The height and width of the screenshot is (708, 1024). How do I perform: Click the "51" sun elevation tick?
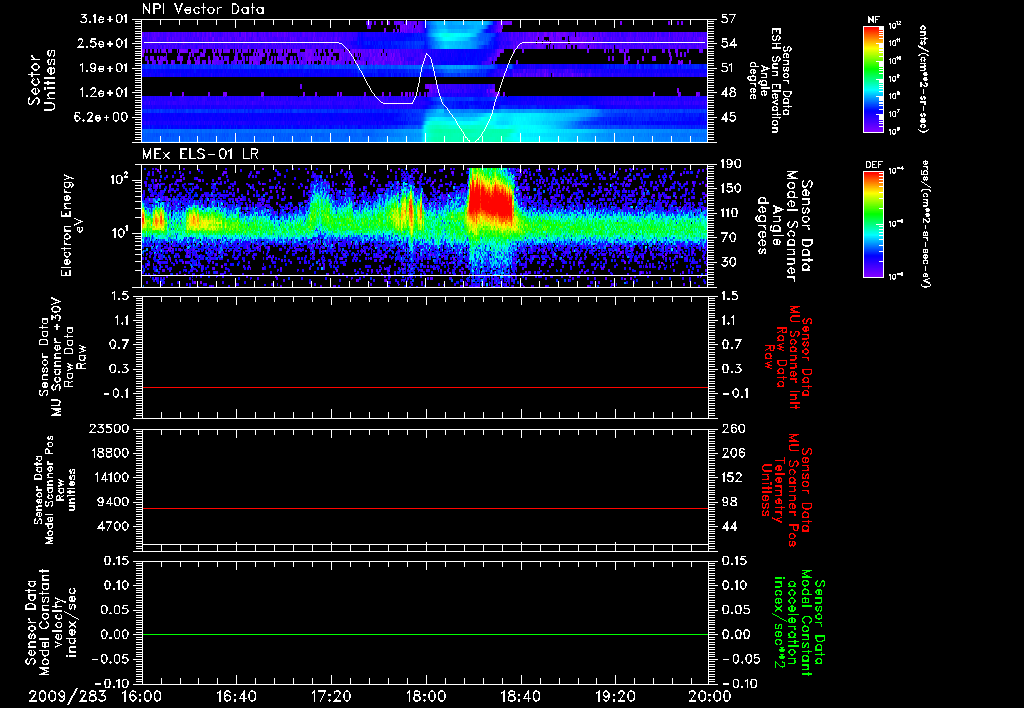coord(728,68)
